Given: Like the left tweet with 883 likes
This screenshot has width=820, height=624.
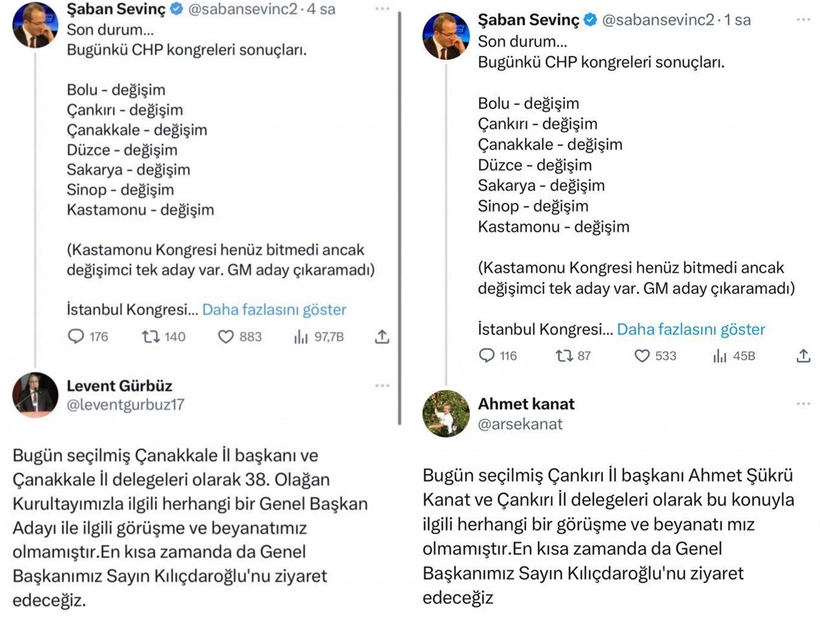Looking at the screenshot, I should [x=226, y=337].
